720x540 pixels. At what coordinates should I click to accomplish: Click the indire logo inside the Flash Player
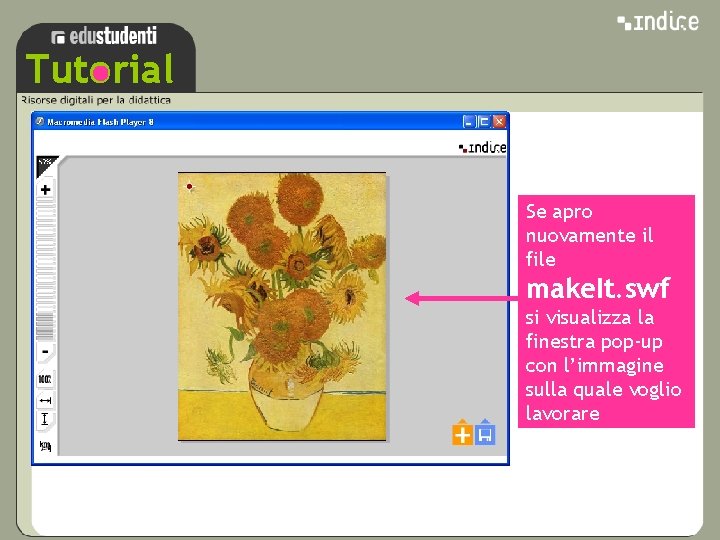pyautogui.click(x=482, y=147)
